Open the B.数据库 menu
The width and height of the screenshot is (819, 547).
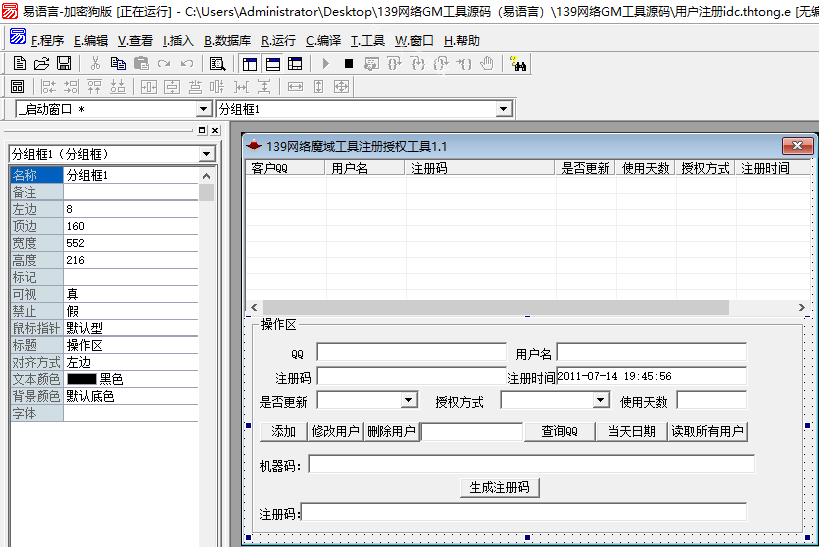pyautogui.click(x=227, y=41)
